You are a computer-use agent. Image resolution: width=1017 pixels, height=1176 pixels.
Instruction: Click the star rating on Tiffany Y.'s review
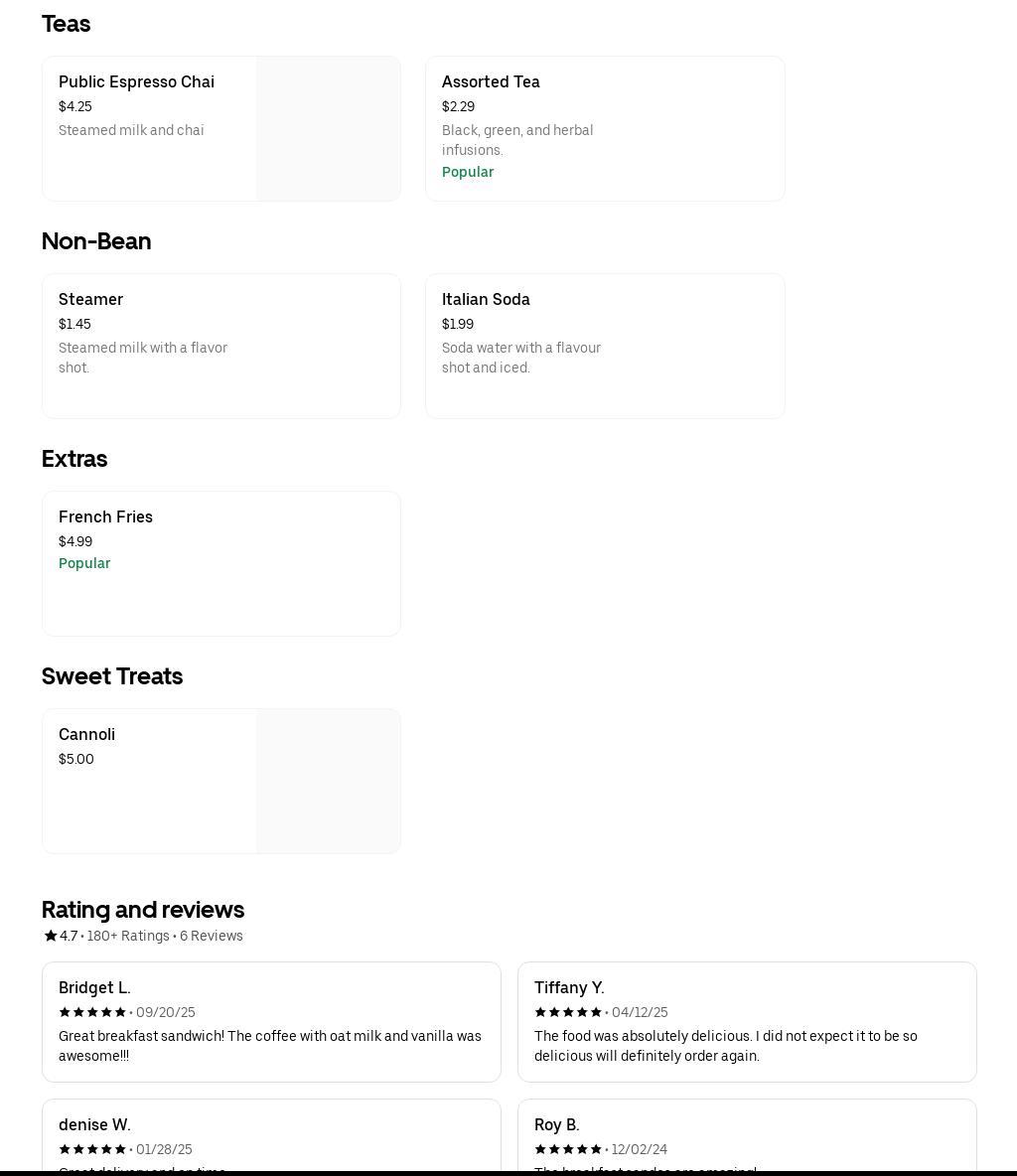[568, 1012]
